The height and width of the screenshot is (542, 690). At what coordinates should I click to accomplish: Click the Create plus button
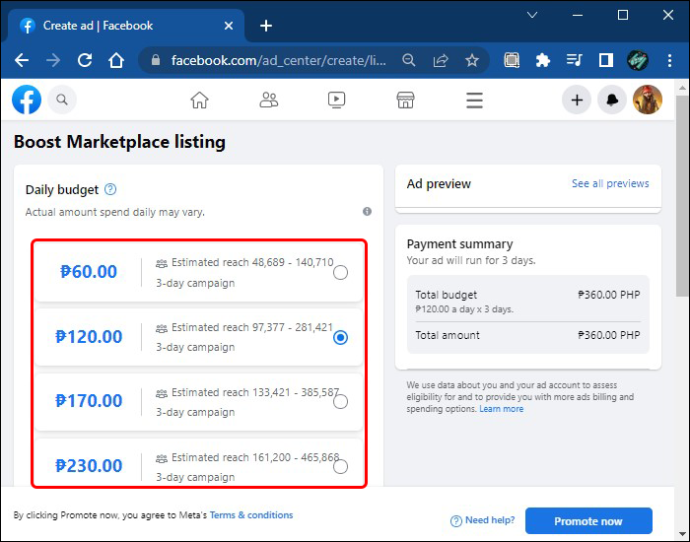point(576,100)
